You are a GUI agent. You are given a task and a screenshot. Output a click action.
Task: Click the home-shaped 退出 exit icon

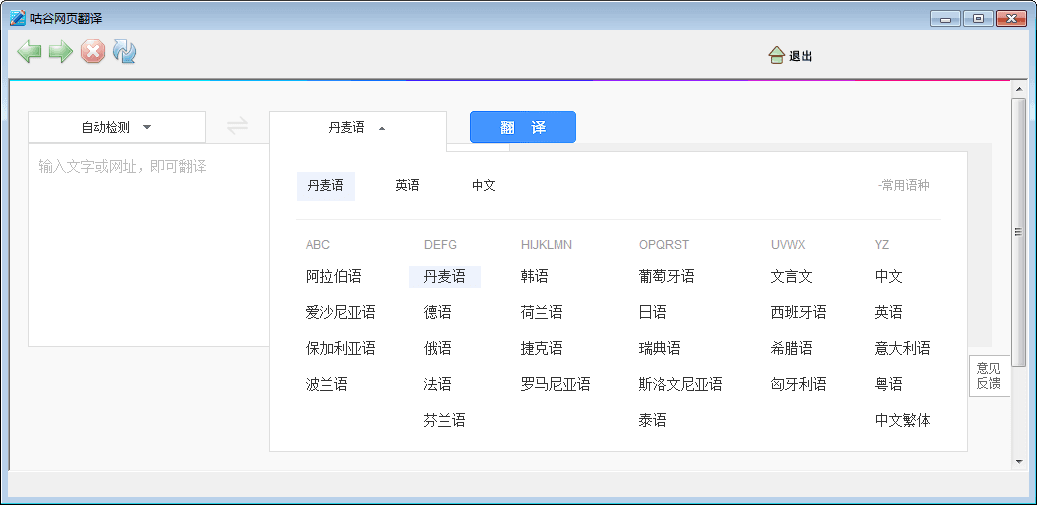pos(776,56)
